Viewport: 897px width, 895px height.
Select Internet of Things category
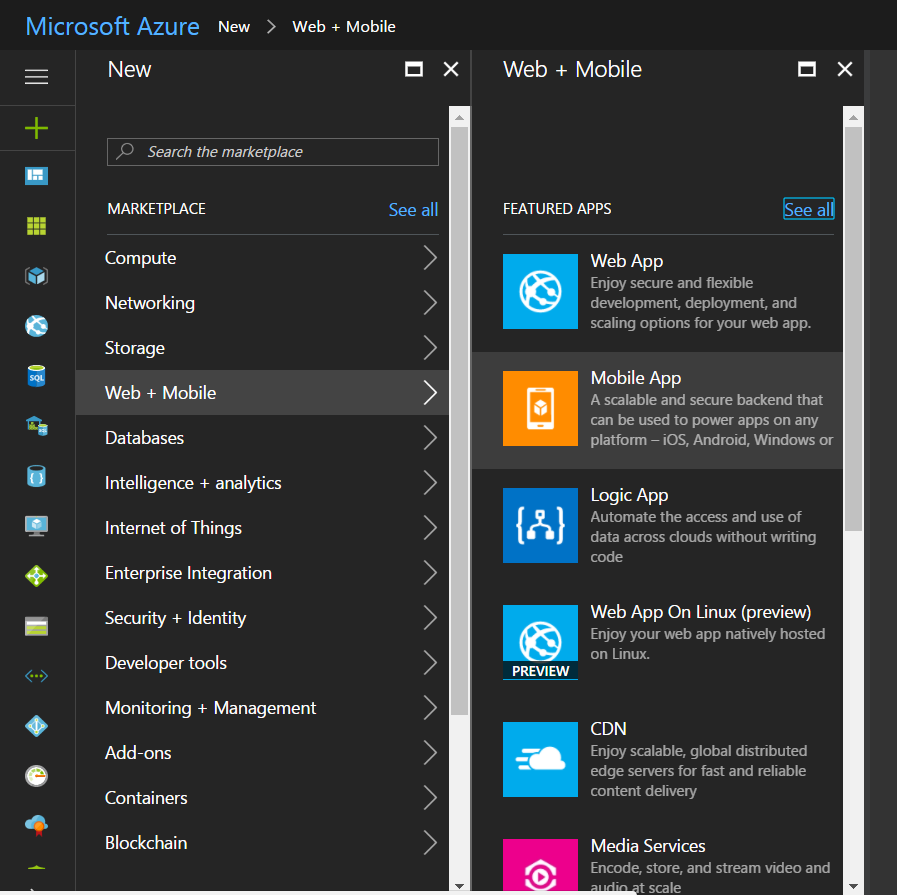pyautogui.click(x=262, y=527)
